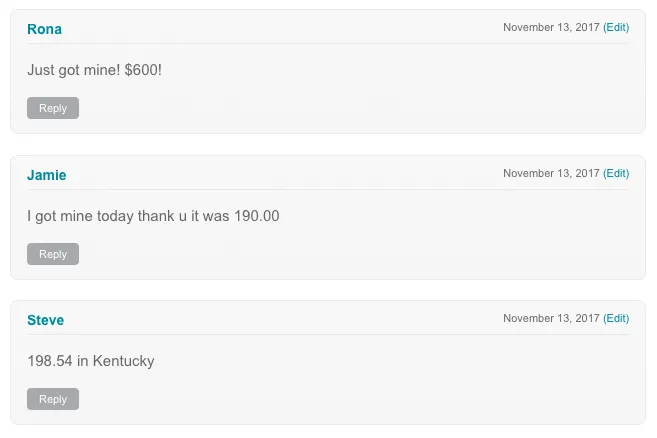Click the November 13, 2017 date on Rona's comment

point(551,28)
